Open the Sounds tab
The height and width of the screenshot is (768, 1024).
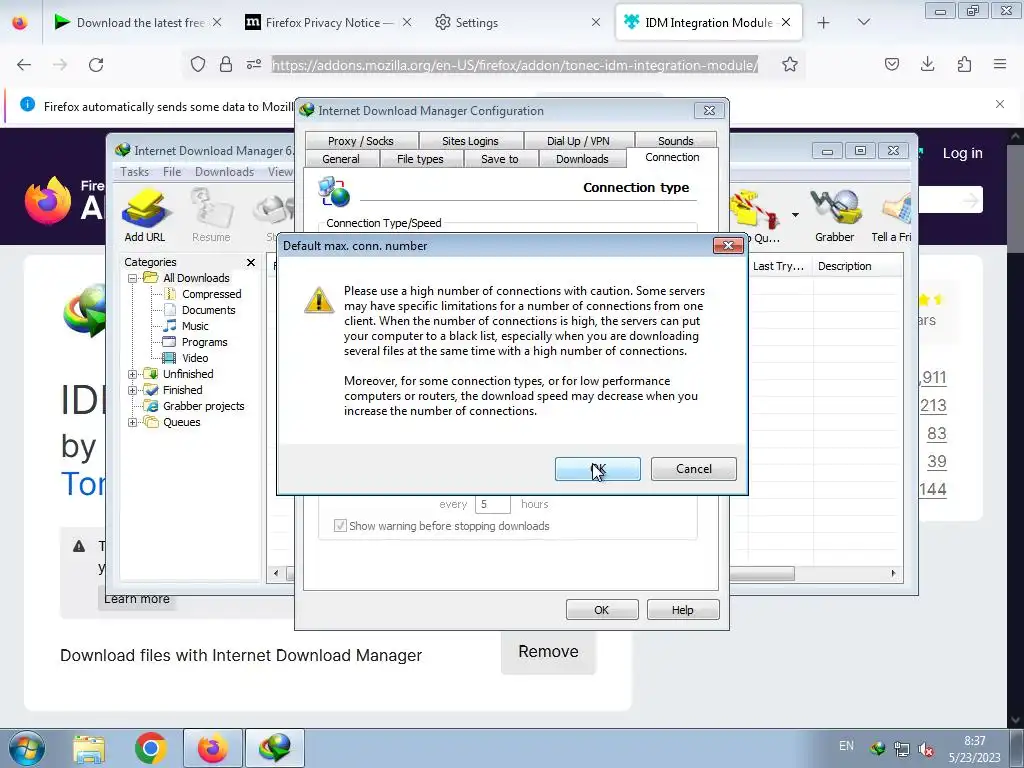click(x=675, y=140)
